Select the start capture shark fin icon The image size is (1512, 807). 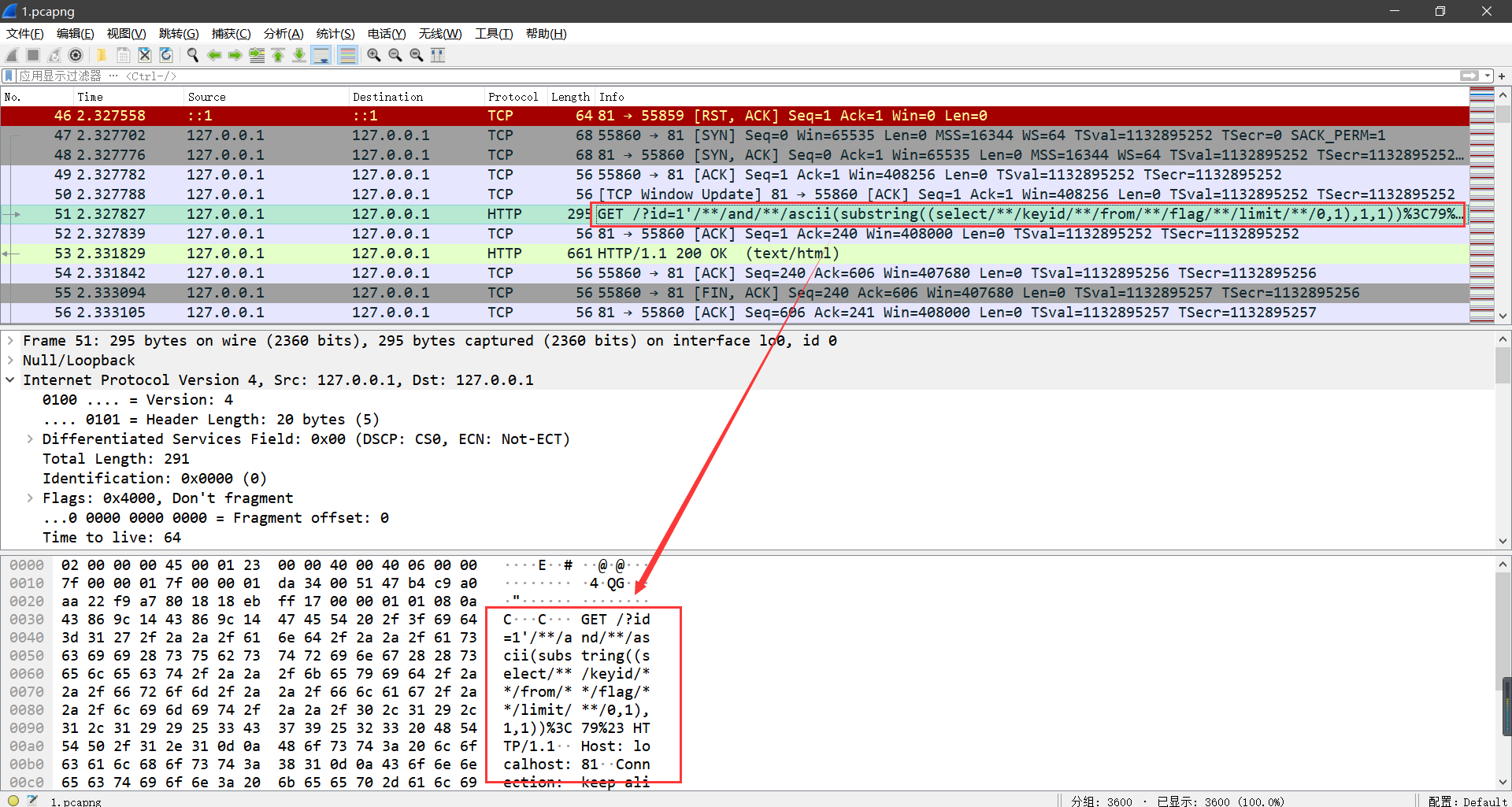click(11, 55)
